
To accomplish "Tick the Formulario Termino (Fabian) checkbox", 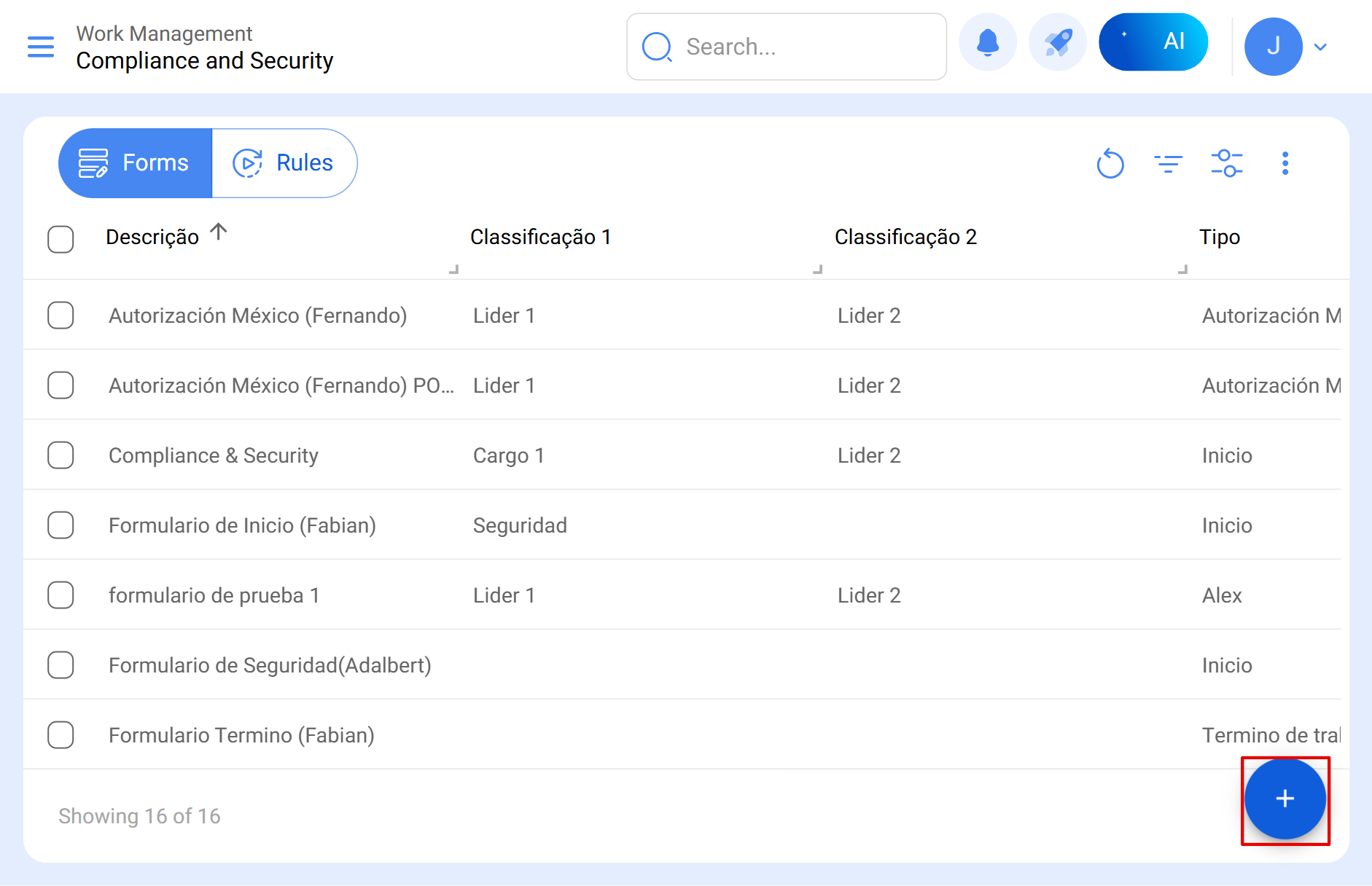I will click(x=61, y=735).
